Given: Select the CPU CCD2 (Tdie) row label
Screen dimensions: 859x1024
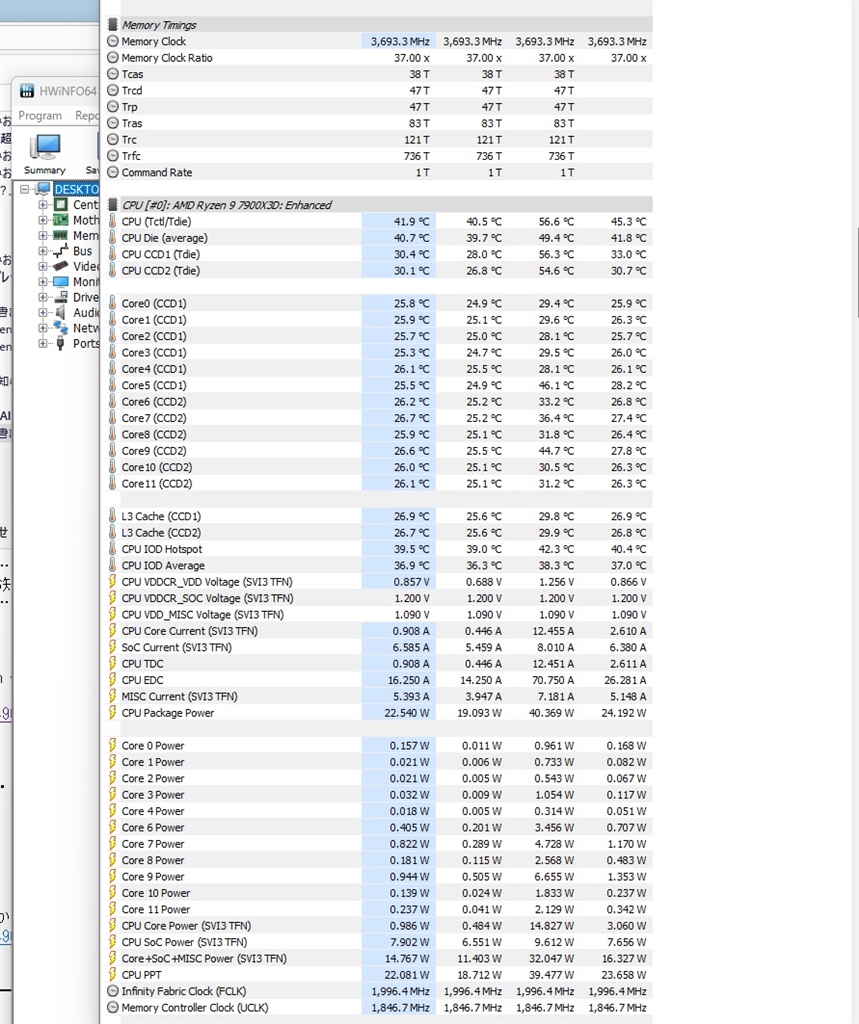Looking at the screenshot, I should pos(161,270).
